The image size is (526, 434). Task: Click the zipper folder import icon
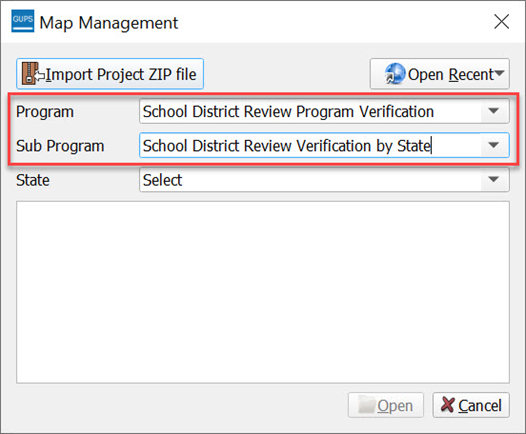tap(31, 73)
